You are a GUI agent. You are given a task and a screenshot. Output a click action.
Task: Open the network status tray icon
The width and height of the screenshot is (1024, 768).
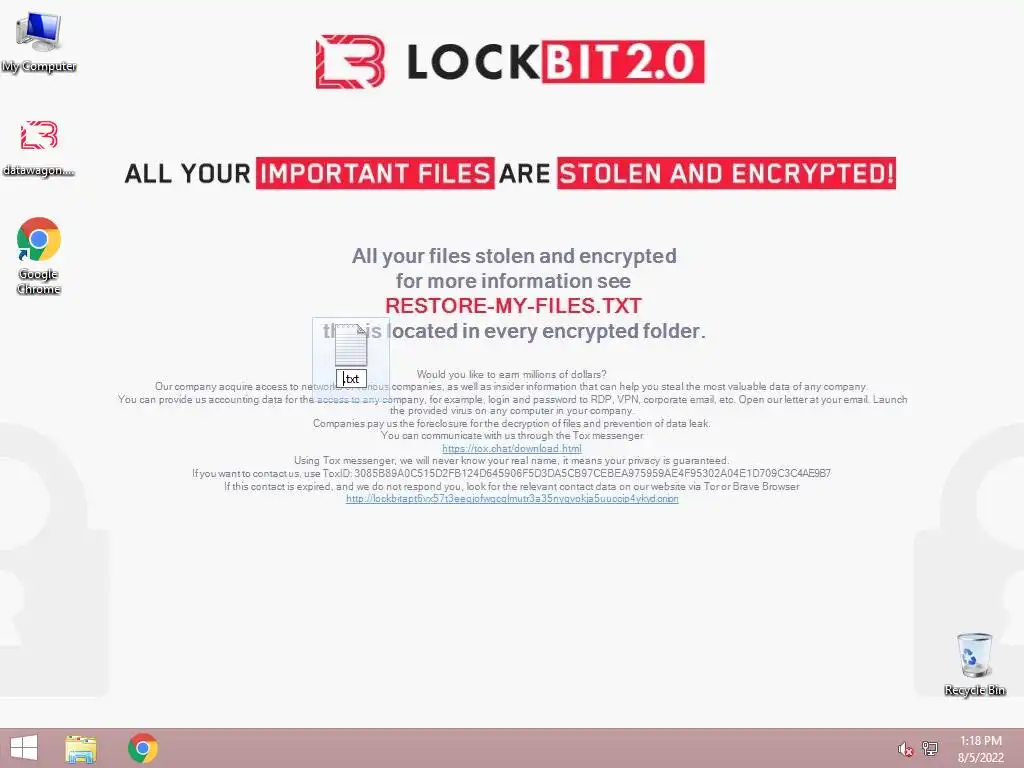[x=929, y=748]
